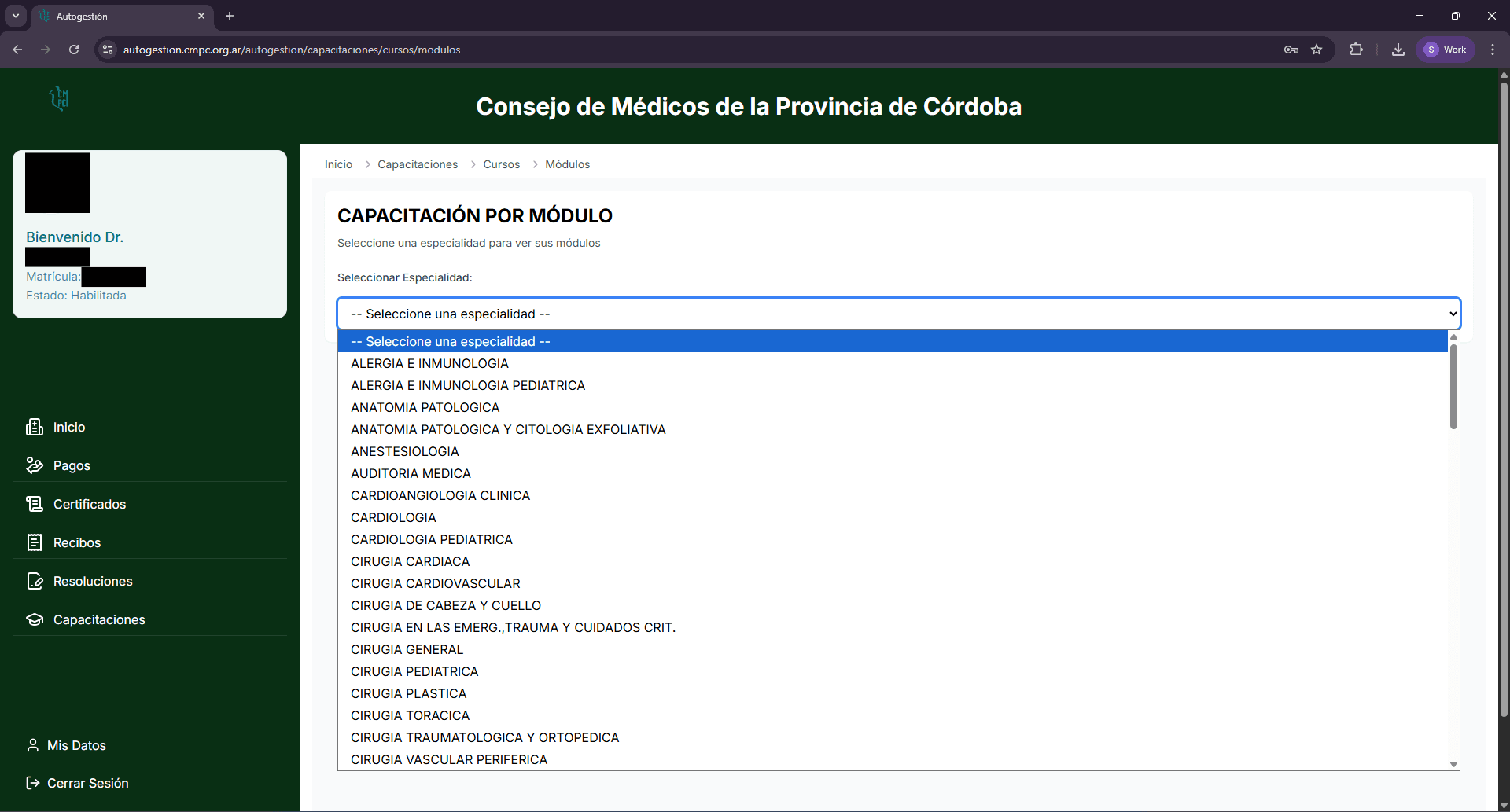Open Recibos using its receipt icon
1510x812 pixels.
[x=35, y=542]
